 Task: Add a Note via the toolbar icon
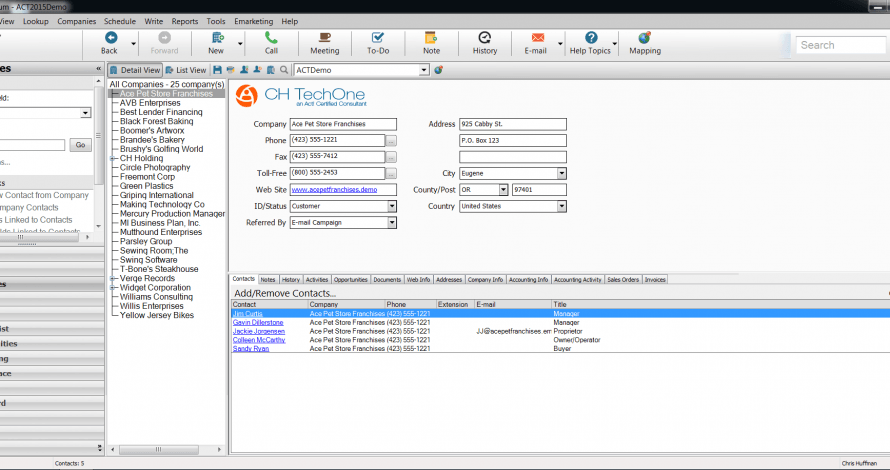[x=431, y=37]
